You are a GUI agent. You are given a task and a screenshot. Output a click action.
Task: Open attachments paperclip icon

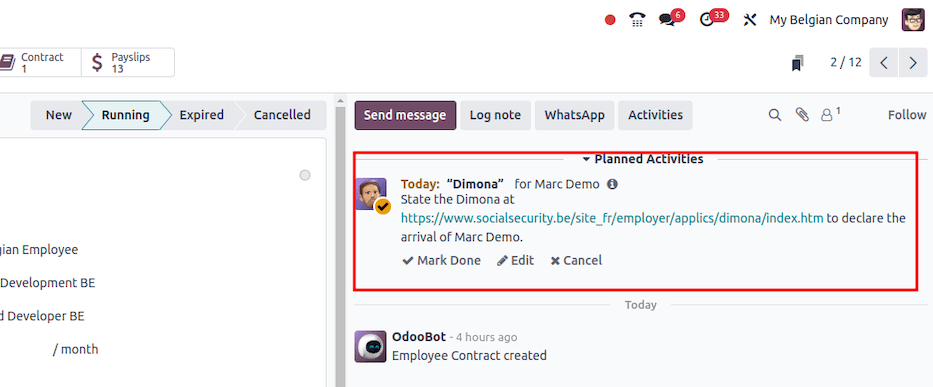[x=803, y=115]
